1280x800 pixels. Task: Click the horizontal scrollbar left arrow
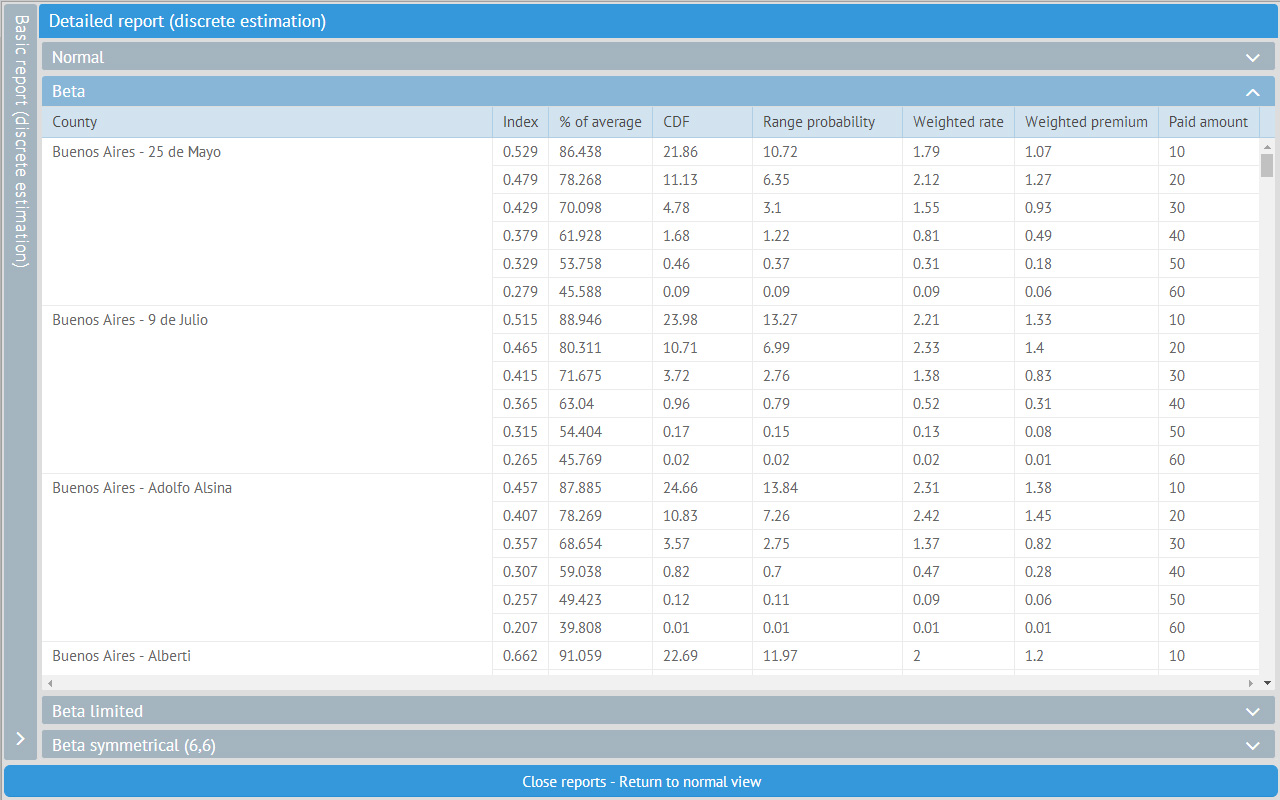coord(50,683)
